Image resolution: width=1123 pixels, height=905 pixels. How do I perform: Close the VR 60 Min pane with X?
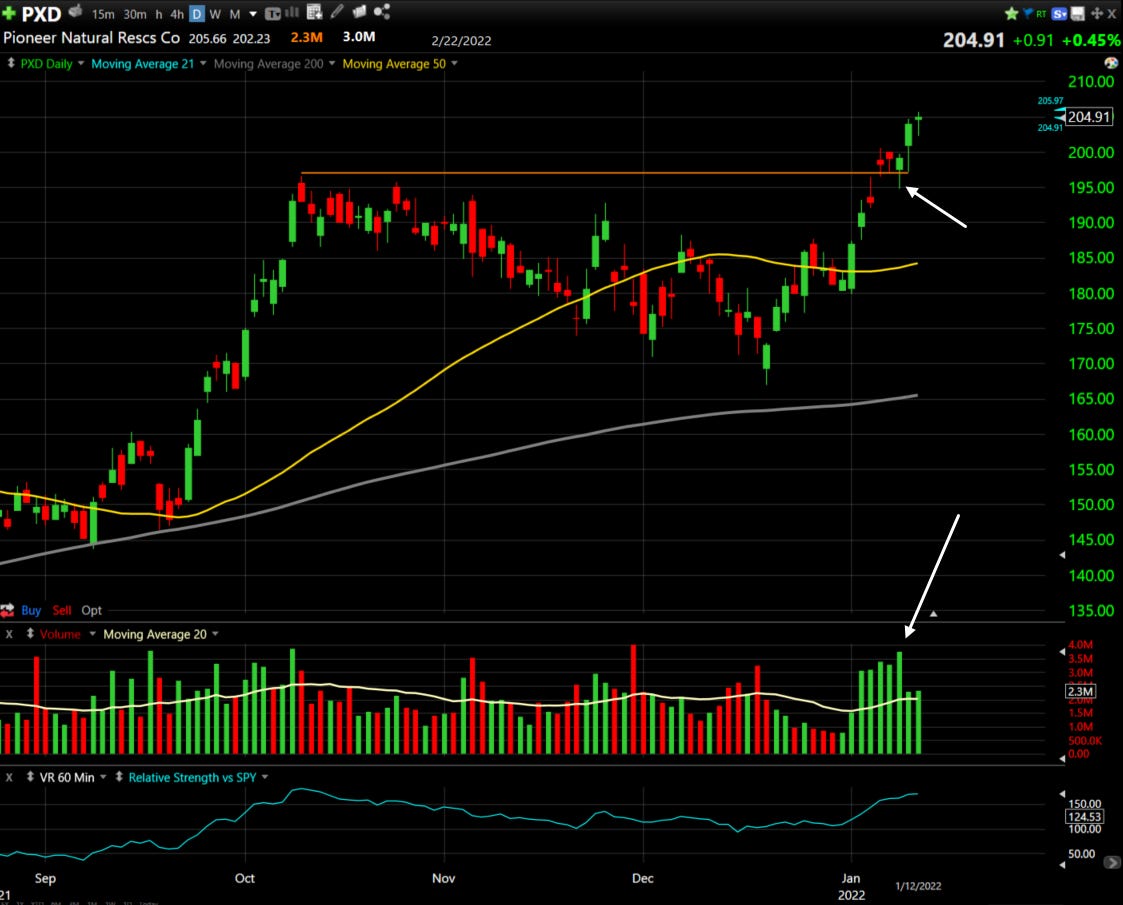click(x=9, y=778)
